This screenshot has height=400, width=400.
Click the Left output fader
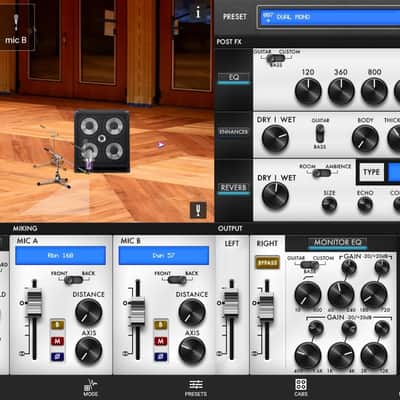tap(231, 303)
